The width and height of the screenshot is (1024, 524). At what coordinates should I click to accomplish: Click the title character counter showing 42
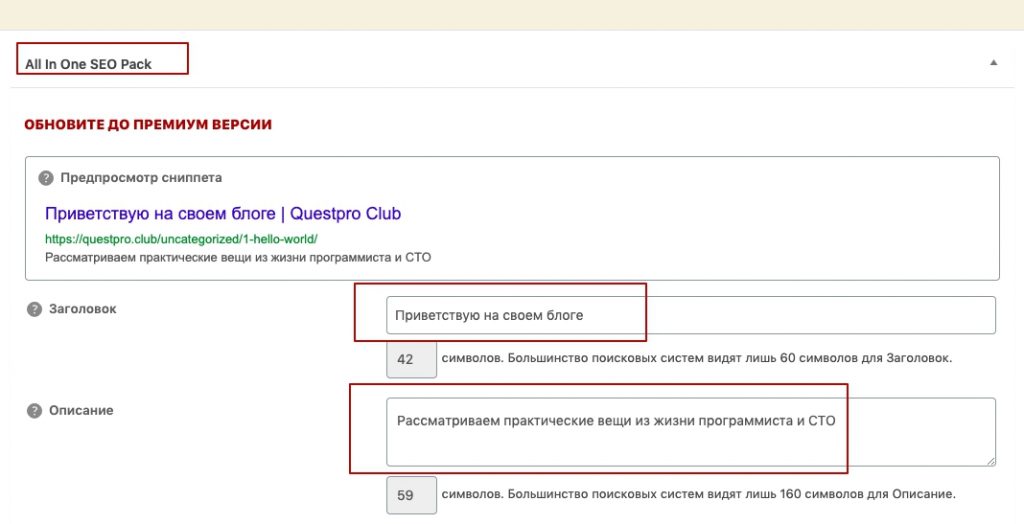pos(411,359)
